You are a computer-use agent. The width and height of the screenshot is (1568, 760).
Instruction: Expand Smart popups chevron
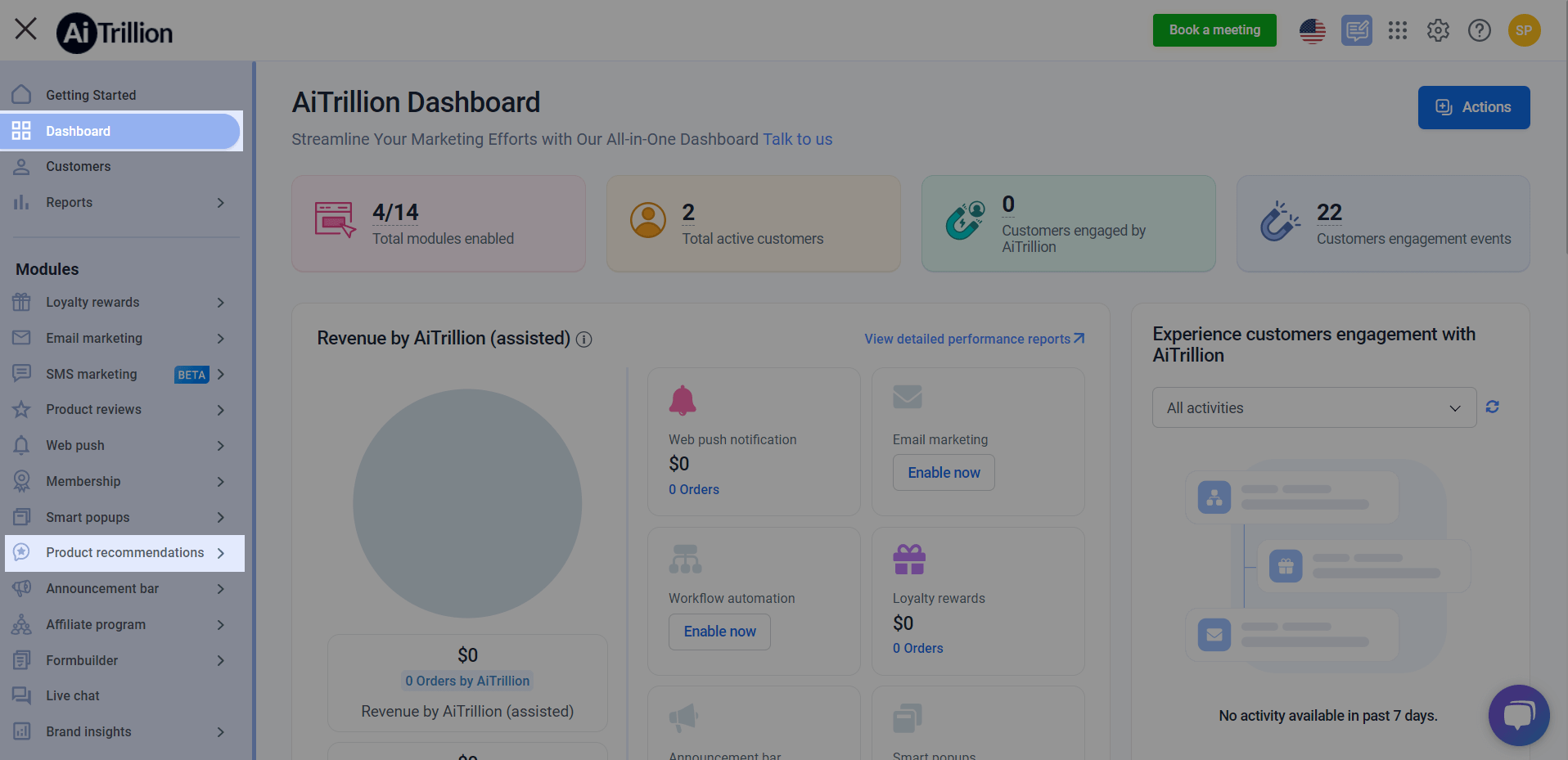pos(221,517)
